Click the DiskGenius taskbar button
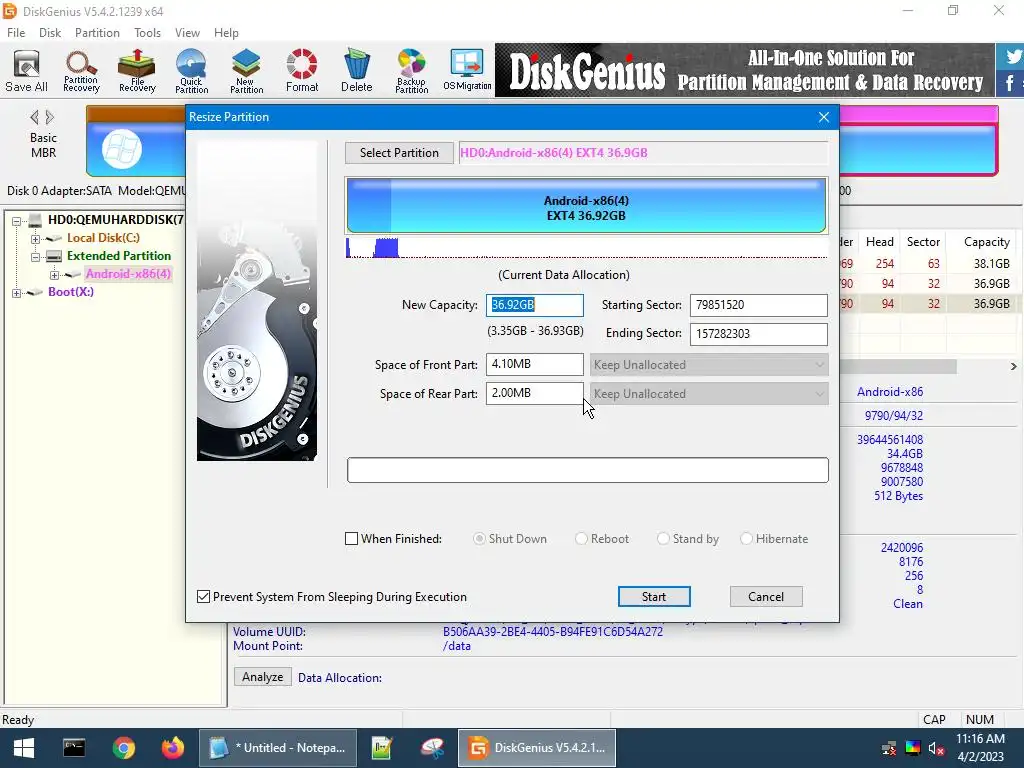 tap(536, 748)
